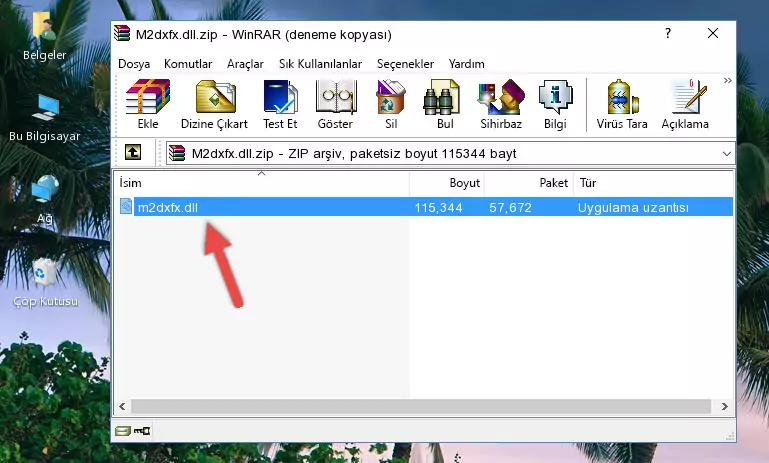Click the horizontal scrollbar left arrow

122,406
